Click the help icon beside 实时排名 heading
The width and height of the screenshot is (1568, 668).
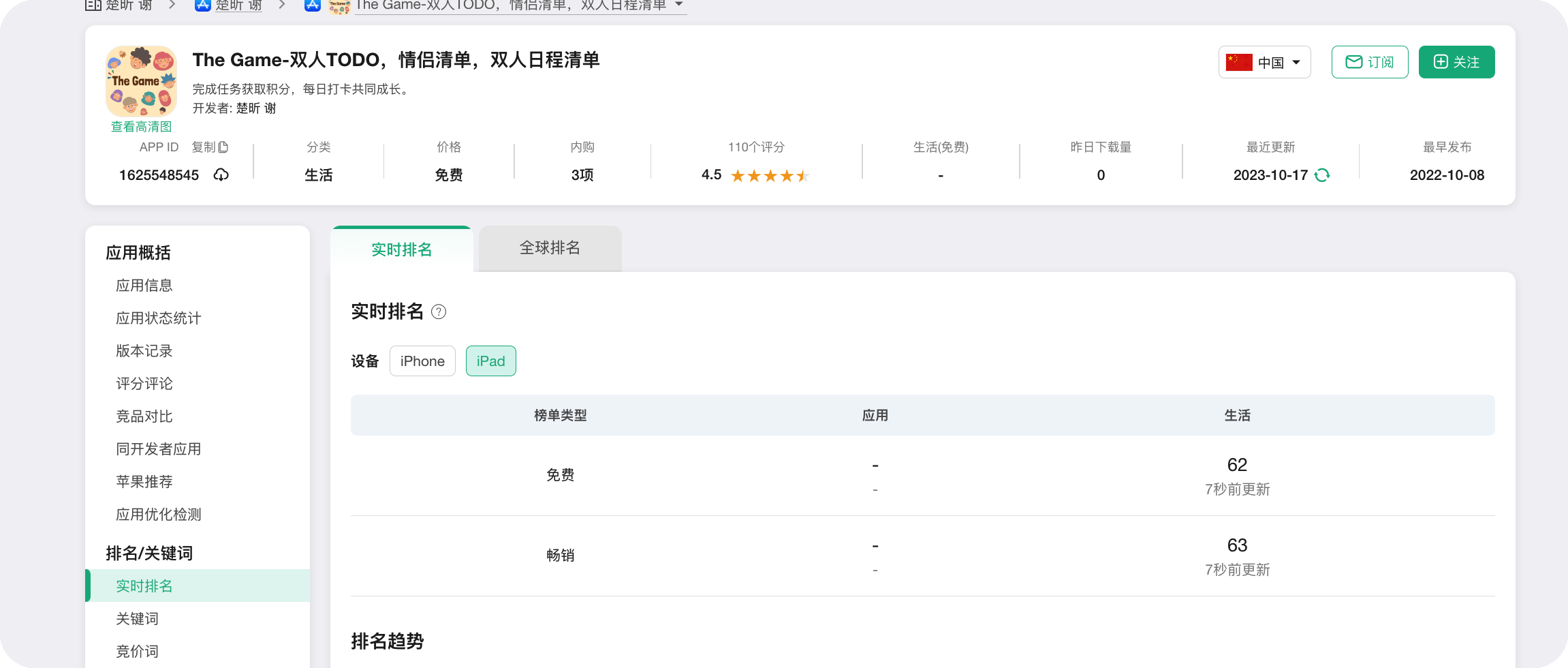pyautogui.click(x=439, y=312)
